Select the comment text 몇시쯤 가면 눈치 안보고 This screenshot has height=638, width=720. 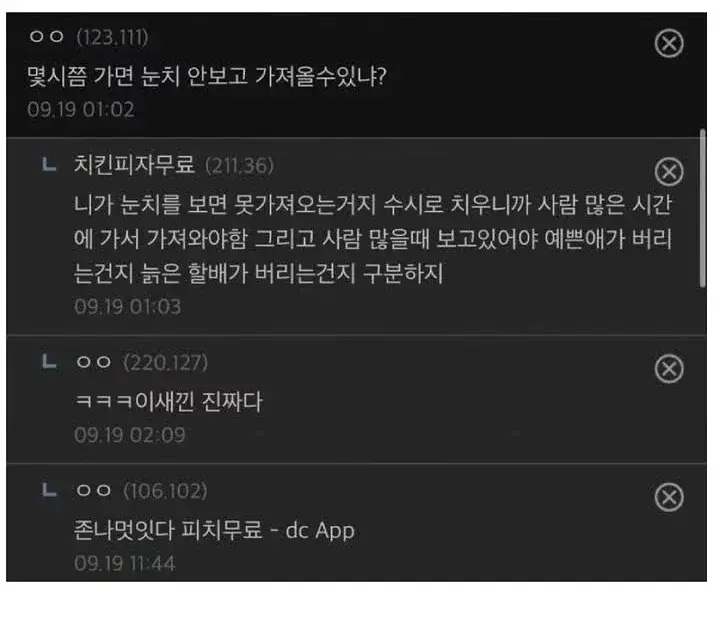pos(137,76)
